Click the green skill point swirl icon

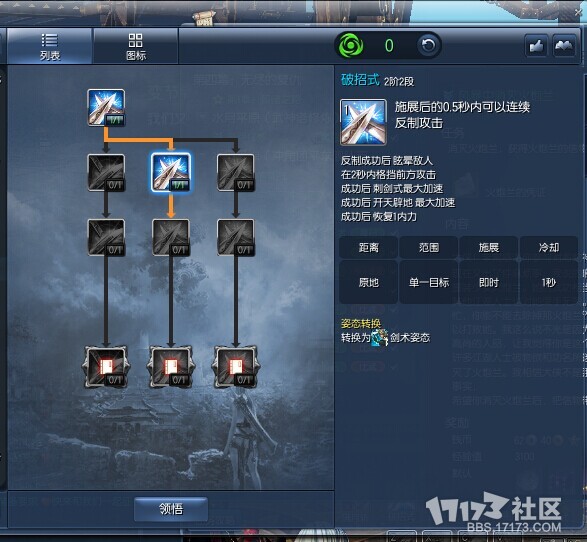pyautogui.click(x=351, y=45)
